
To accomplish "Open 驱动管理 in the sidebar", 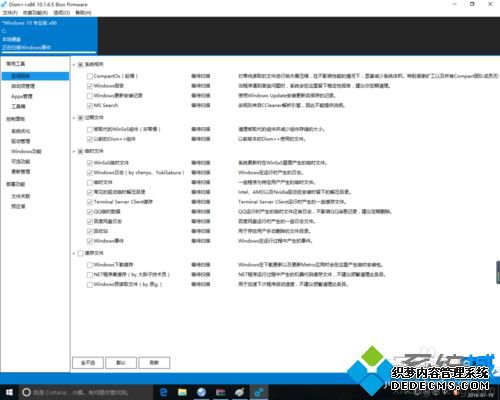I will pos(21,141).
